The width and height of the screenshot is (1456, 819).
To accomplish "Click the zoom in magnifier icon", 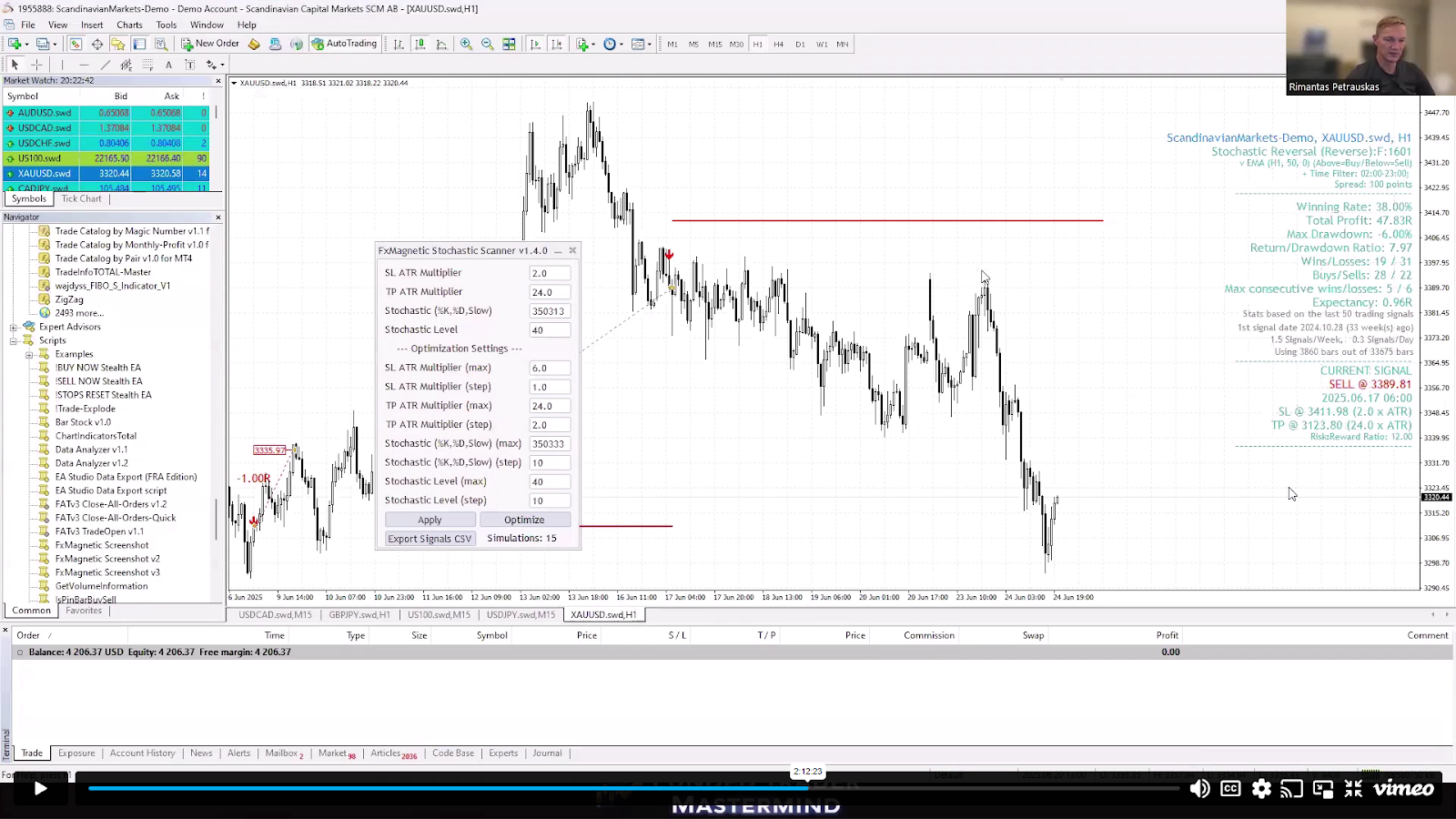I will point(466,44).
